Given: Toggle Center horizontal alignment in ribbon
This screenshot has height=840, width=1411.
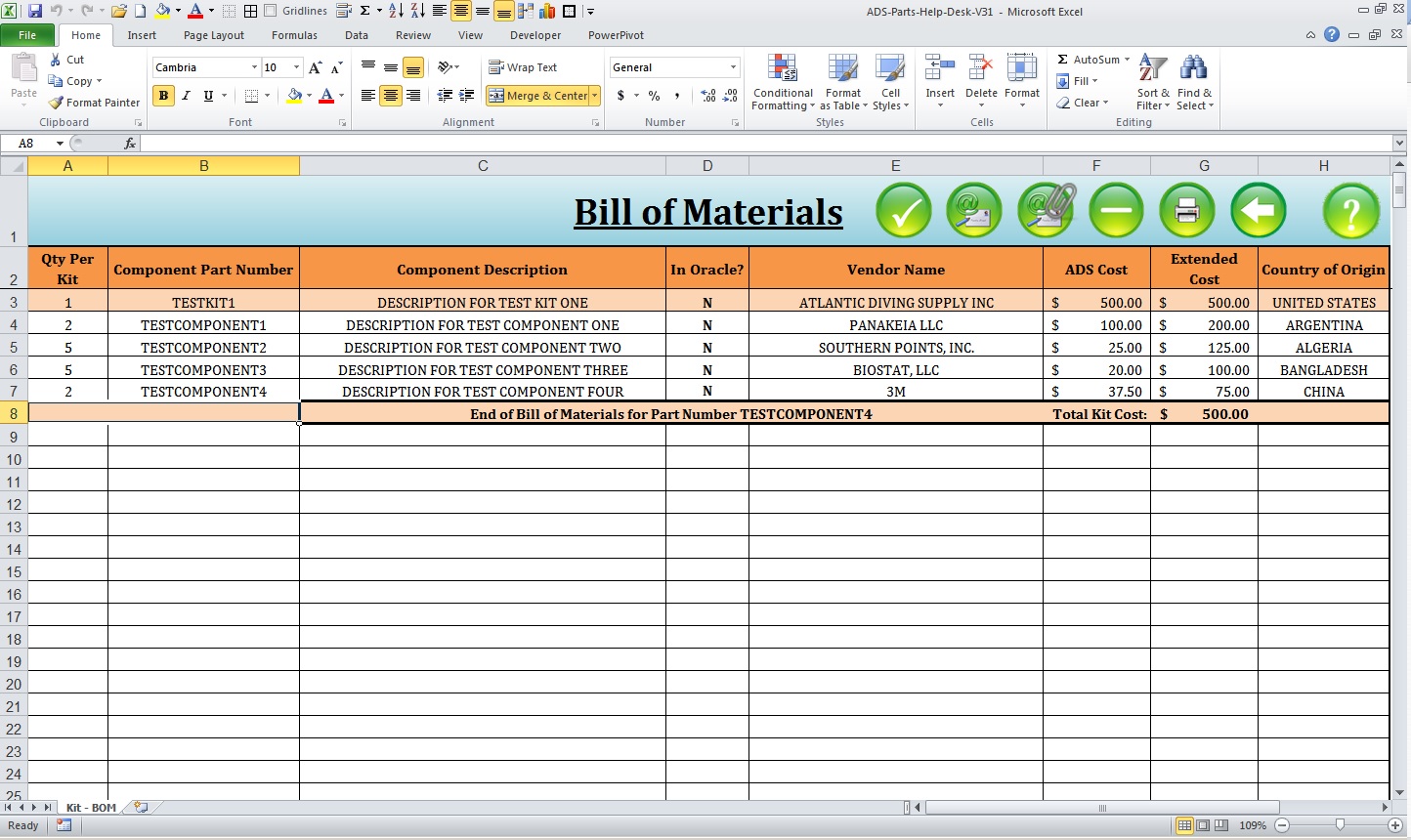Looking at the screenshot, I should click(391, 96).
